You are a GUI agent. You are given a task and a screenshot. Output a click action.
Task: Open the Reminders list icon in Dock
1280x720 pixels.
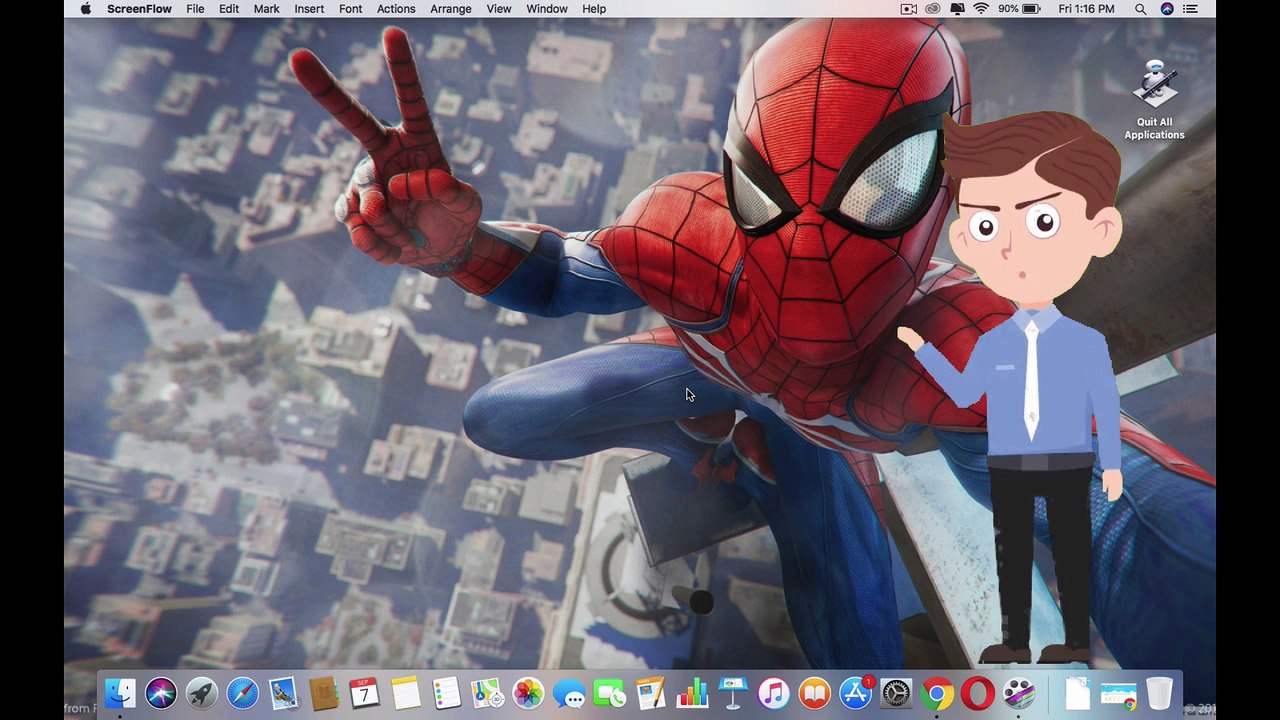pos(447,693)
